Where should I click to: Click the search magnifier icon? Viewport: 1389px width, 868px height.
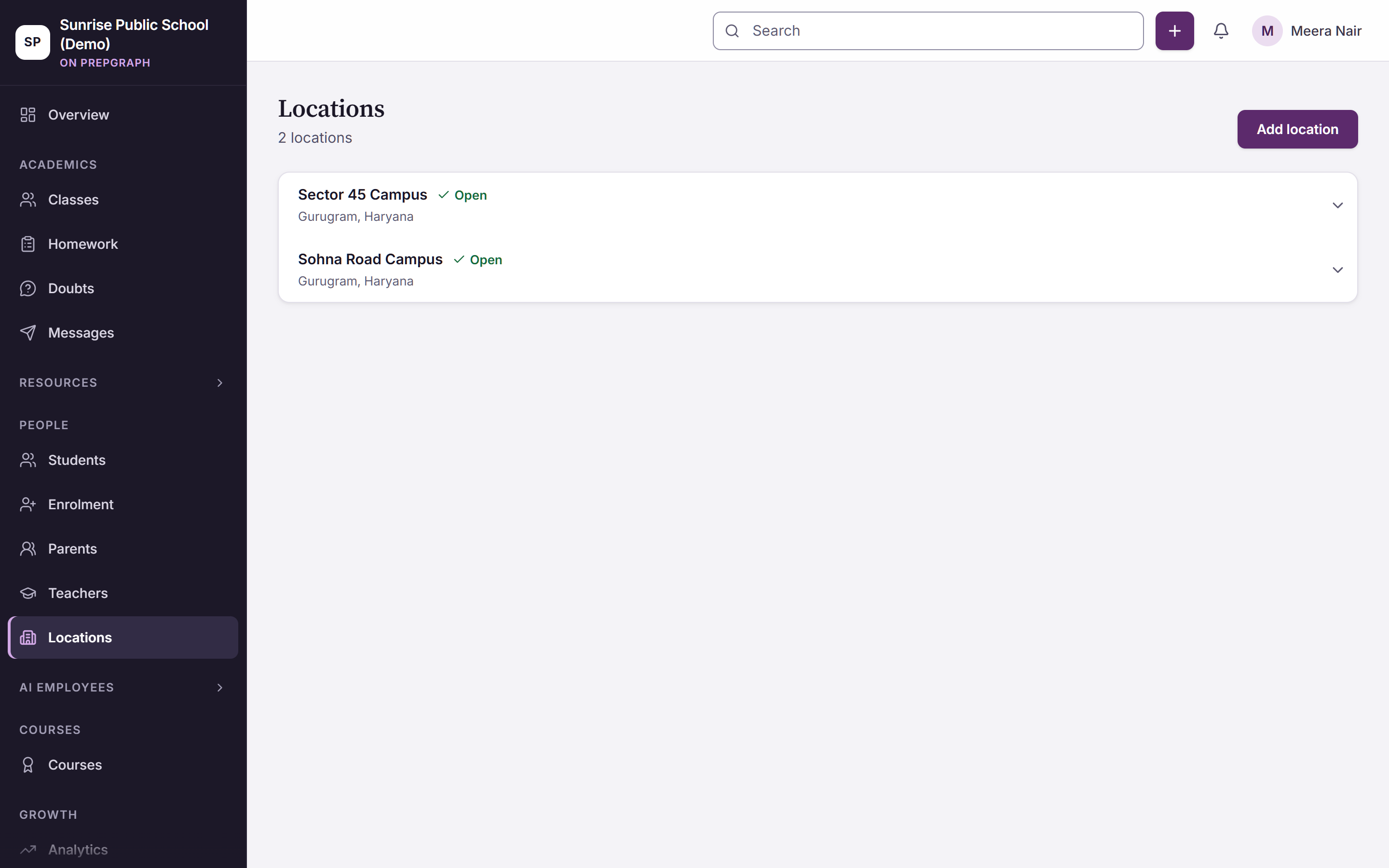732,31
